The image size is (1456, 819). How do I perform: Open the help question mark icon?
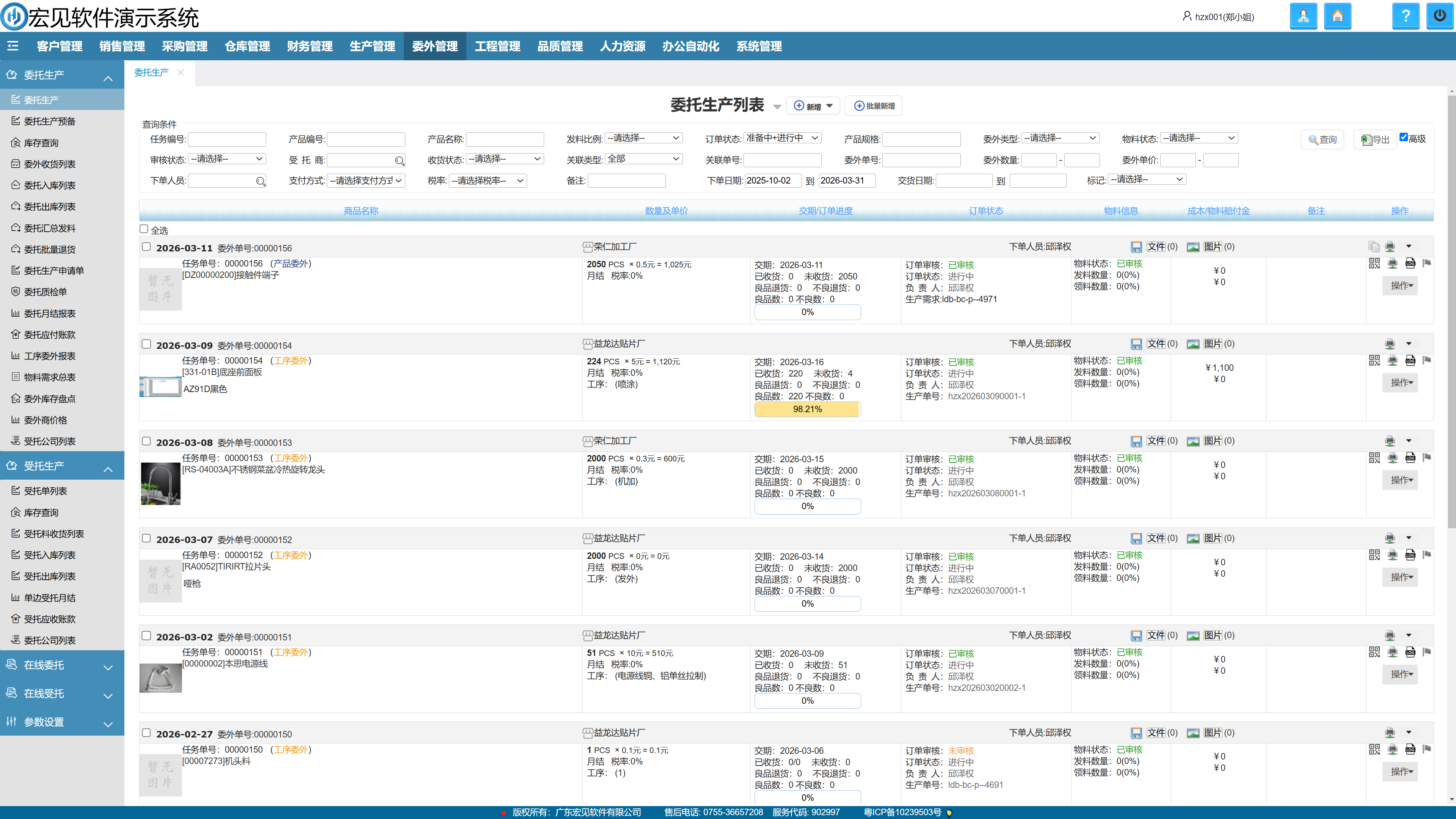pyautogui.click(x=1405, y=16)
